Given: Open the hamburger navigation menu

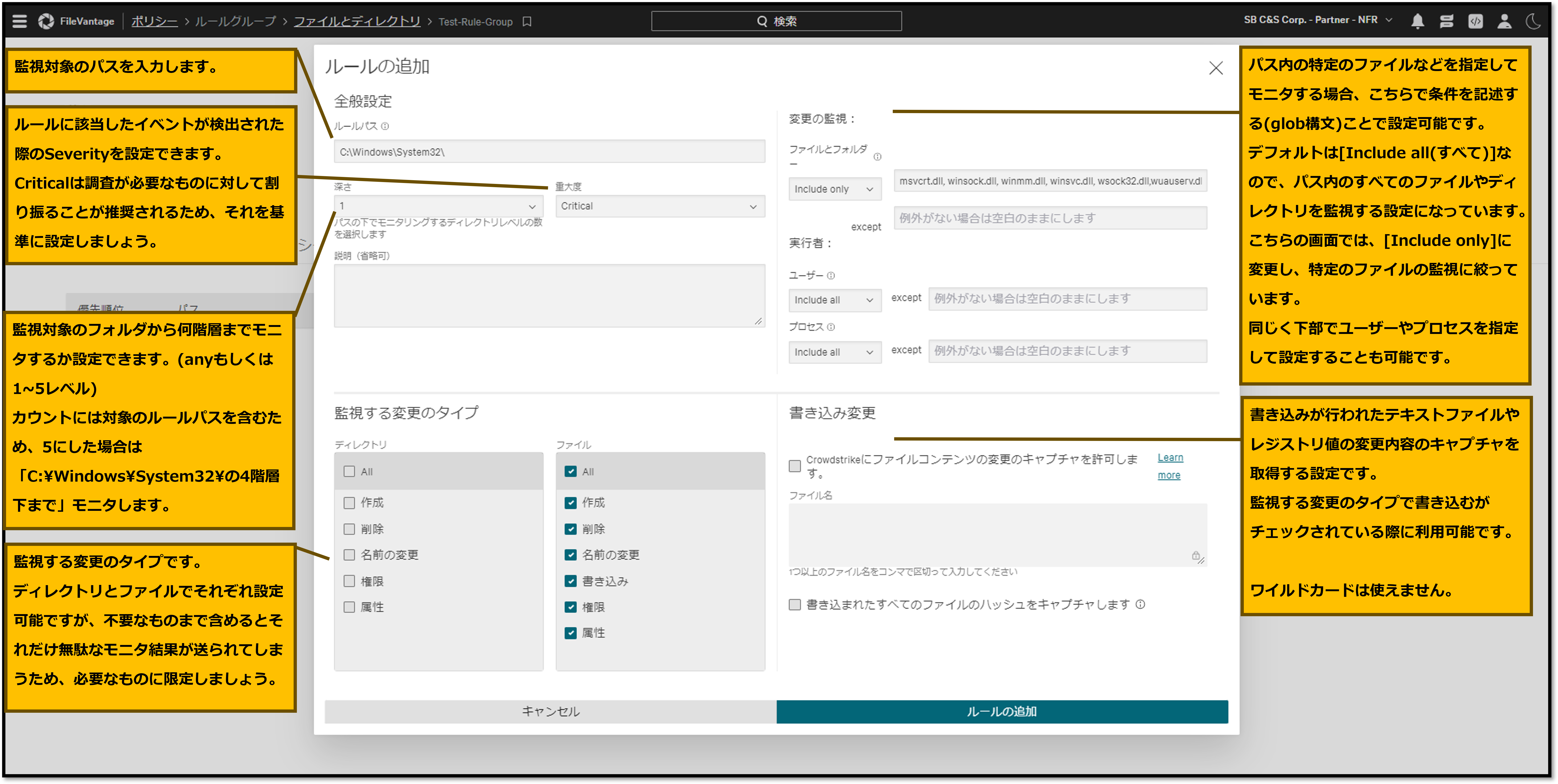Looking at the screenshot, I should pyautogui.click(x=19, y=21).
